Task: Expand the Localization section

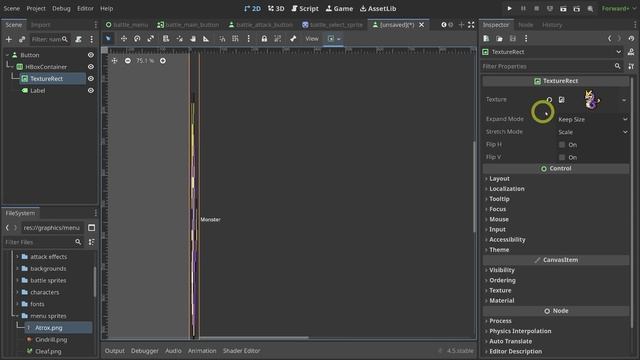Action: [x=507, y=189]
